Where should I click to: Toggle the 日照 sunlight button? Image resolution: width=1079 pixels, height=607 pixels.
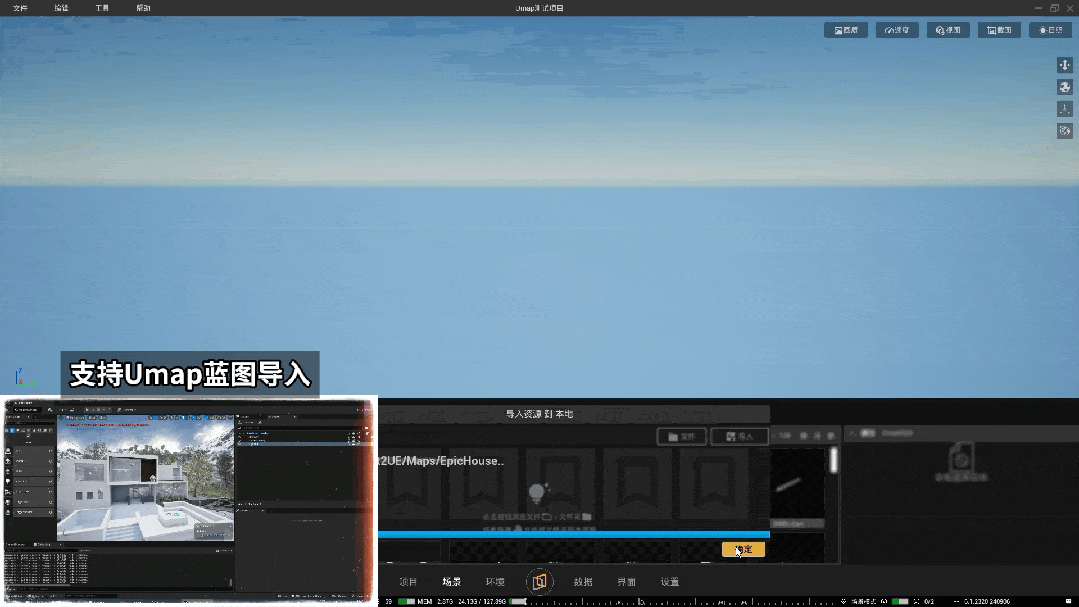[1049, 30]
